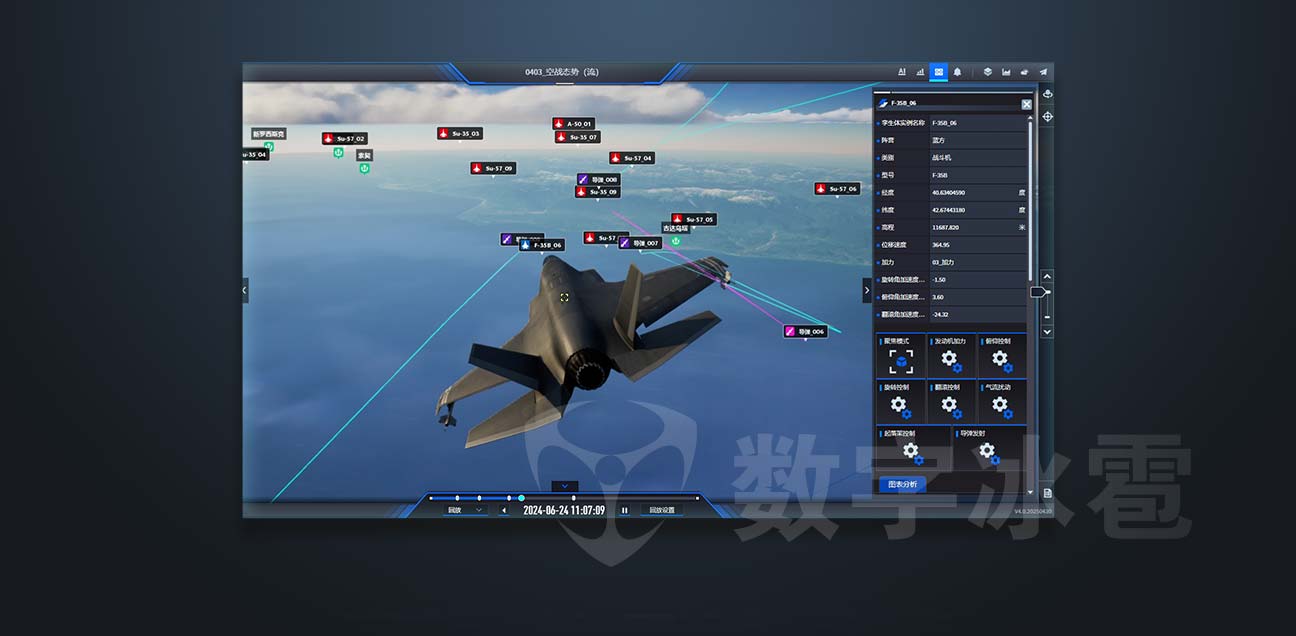Click the cyan timeline progress marker

click(521, 498)
